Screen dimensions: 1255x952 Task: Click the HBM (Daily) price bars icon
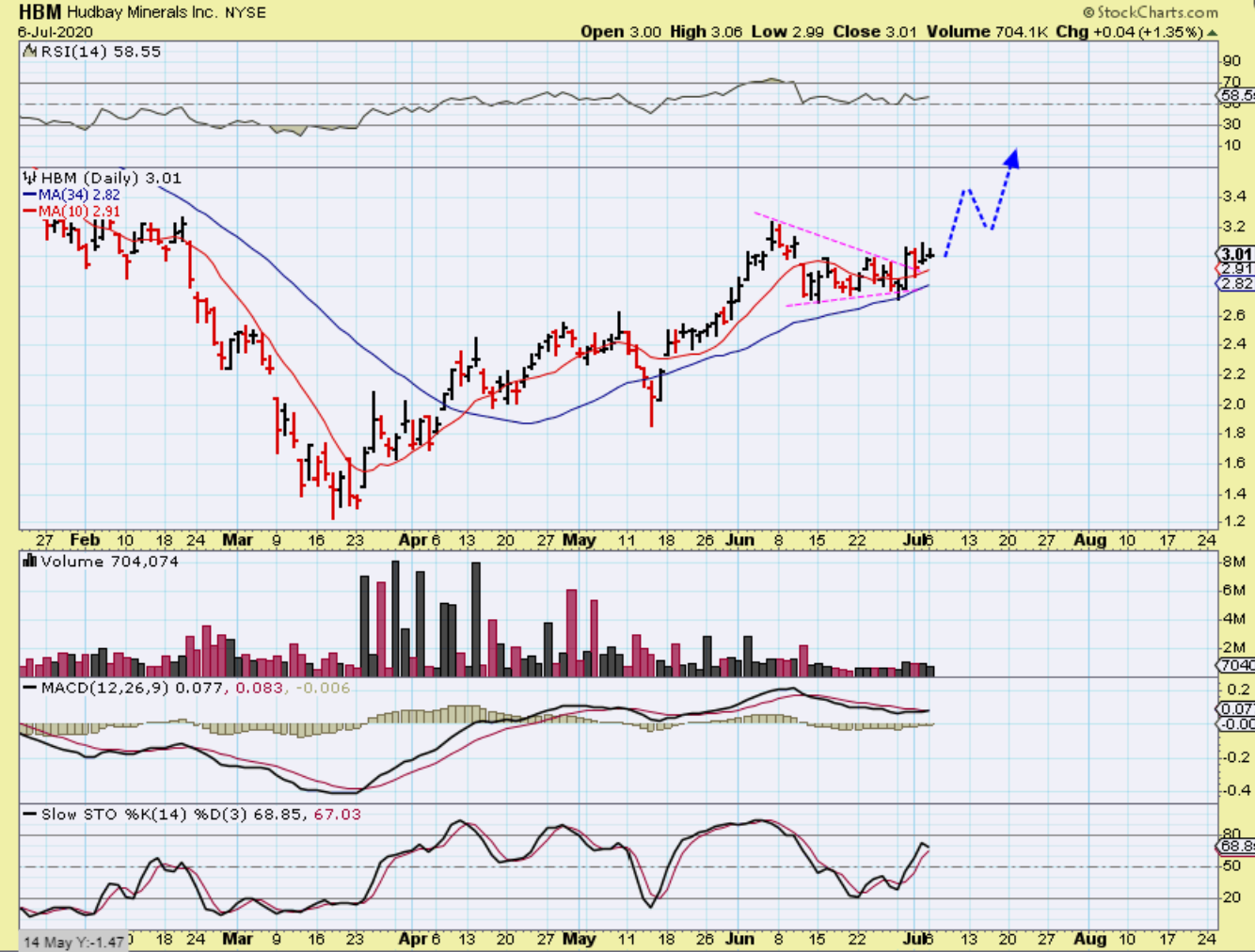30,178
